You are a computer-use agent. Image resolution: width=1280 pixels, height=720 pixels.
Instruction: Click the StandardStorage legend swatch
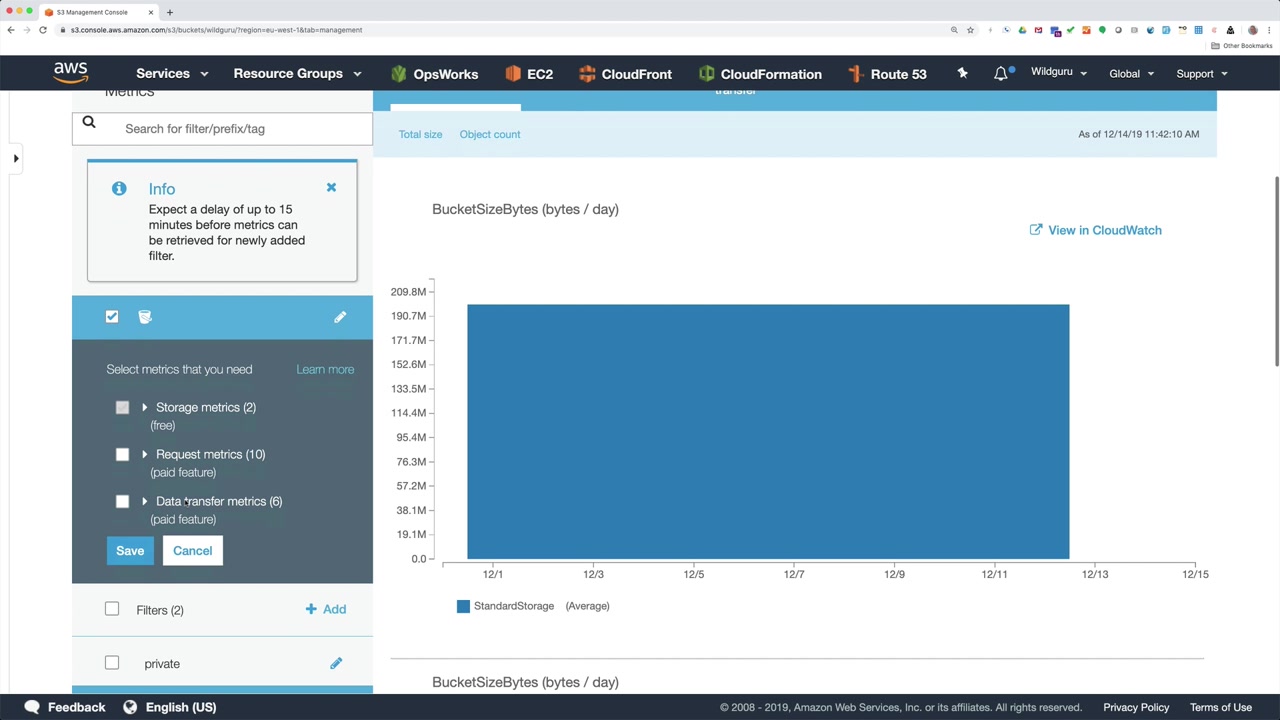(463, 606)
